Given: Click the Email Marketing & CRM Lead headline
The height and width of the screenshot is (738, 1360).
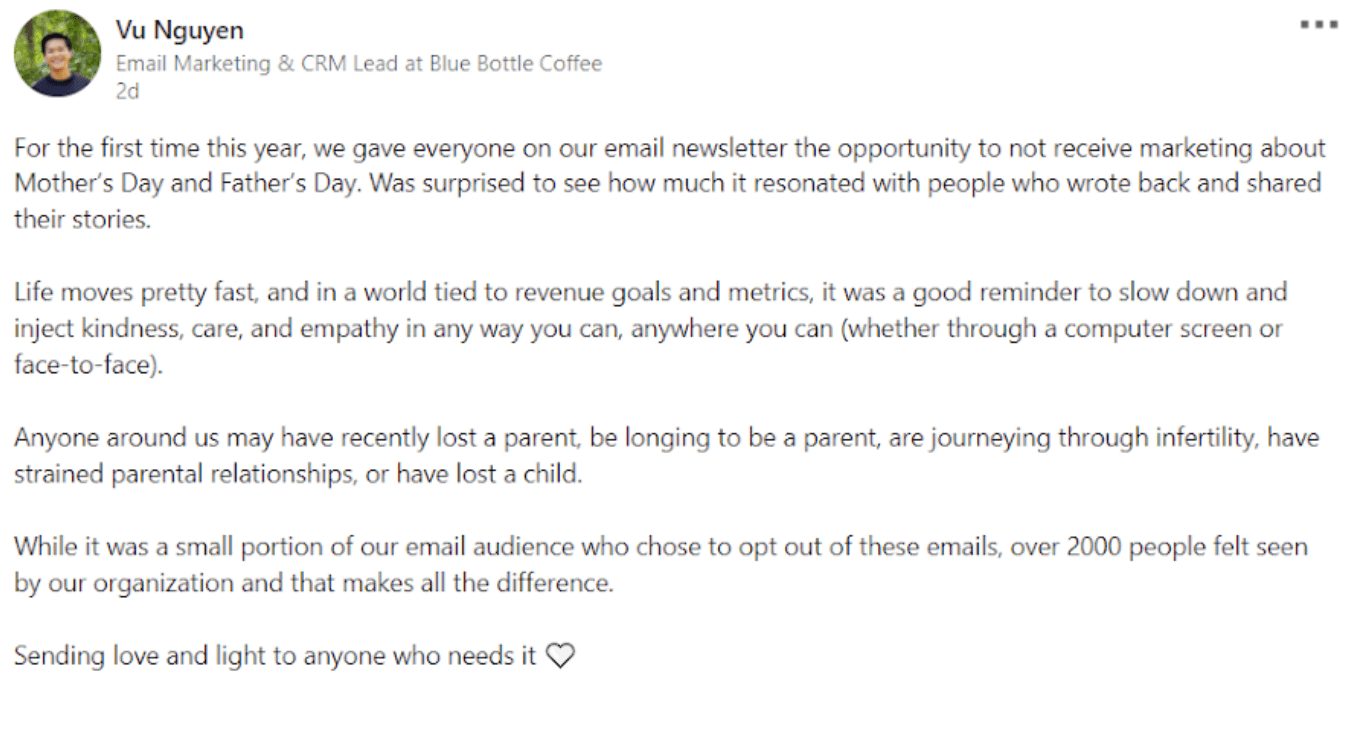Looking at the screenshot, I should coord(270,64).
